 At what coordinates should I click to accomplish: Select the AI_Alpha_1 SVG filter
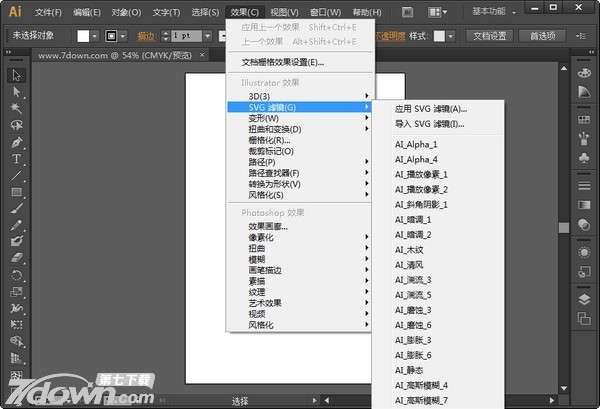coord(417,145)
